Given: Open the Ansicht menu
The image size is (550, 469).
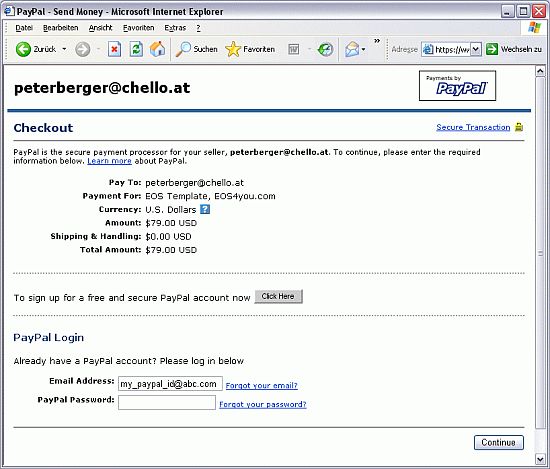Looking at the screenshot, I should 100,28.
